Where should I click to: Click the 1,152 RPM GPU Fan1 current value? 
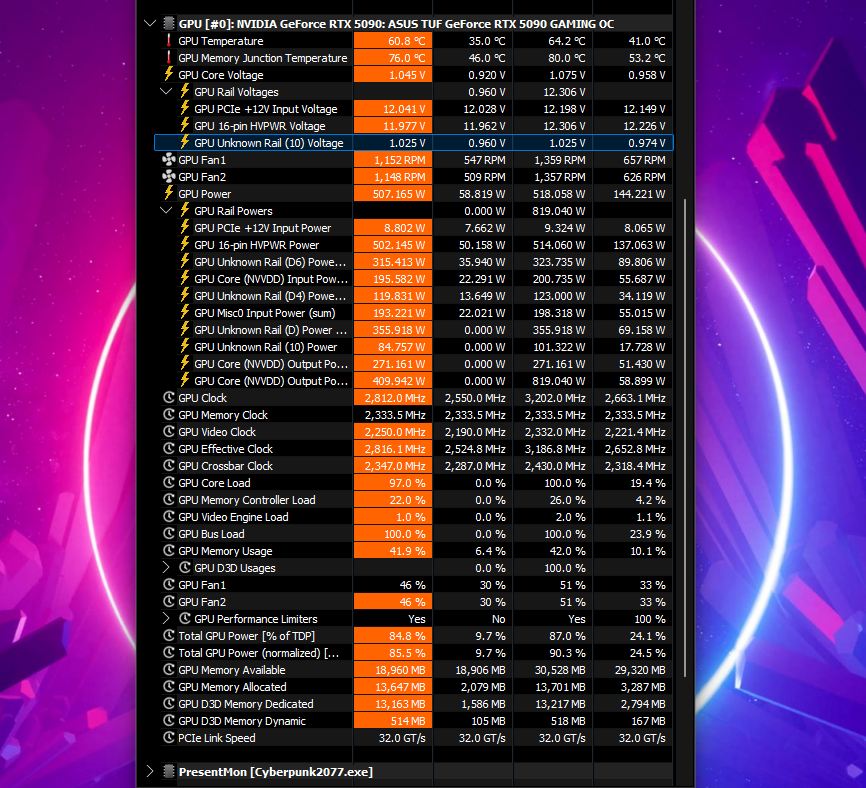click(x=399, y=160)
